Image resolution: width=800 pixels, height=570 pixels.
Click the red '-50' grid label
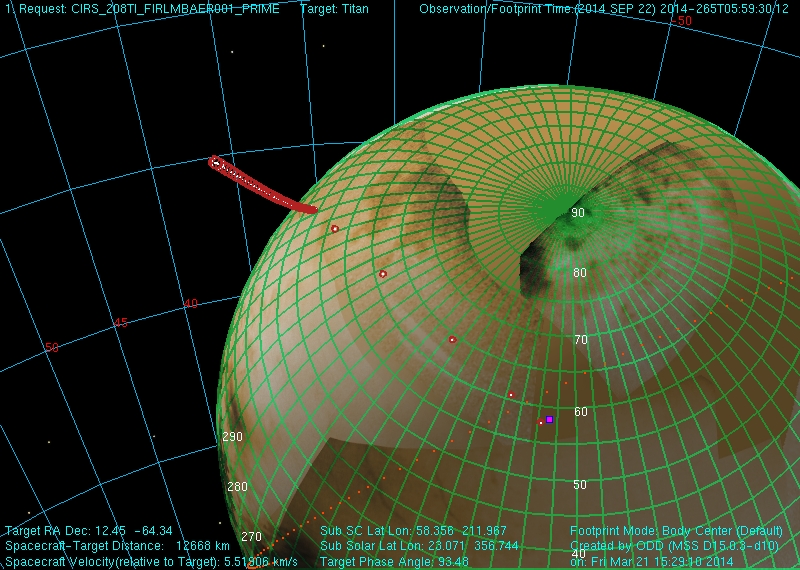(681, 21)
